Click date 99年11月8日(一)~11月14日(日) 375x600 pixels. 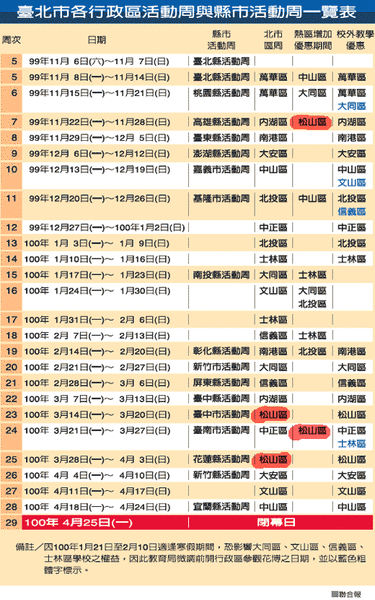(x=99, y=77)
